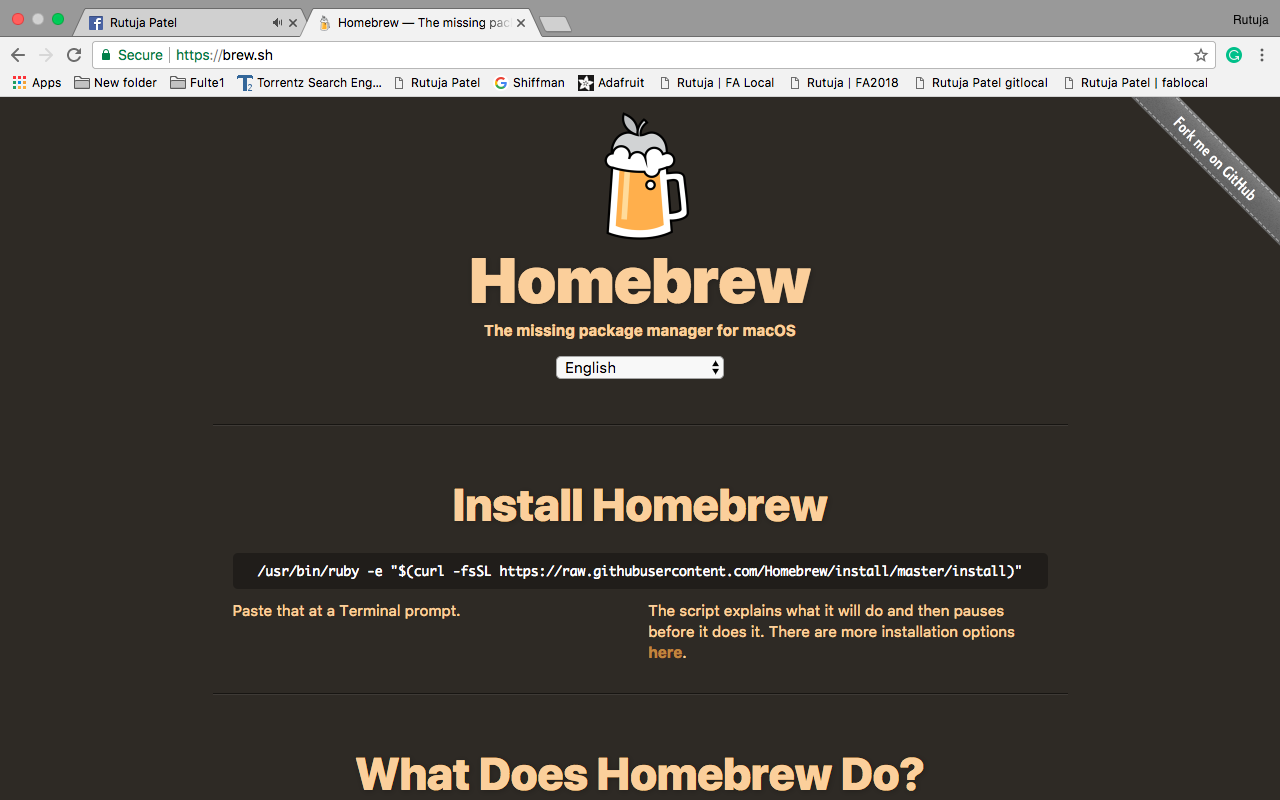The image size is (1280, 800).
Task: Click 'The missing package manager for macOS' tagline
Action: tap(640, 331)
